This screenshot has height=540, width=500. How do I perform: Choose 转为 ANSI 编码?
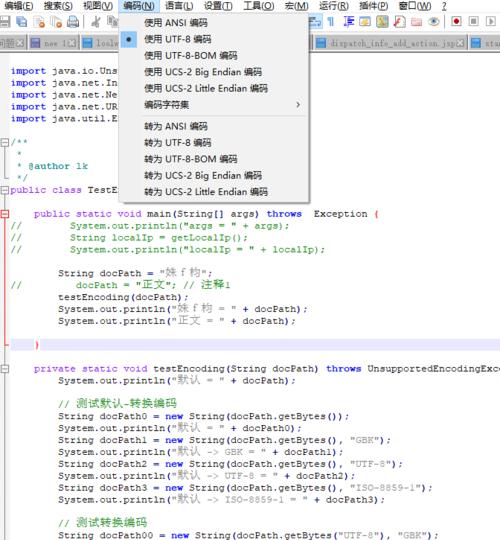pos(214,126)
